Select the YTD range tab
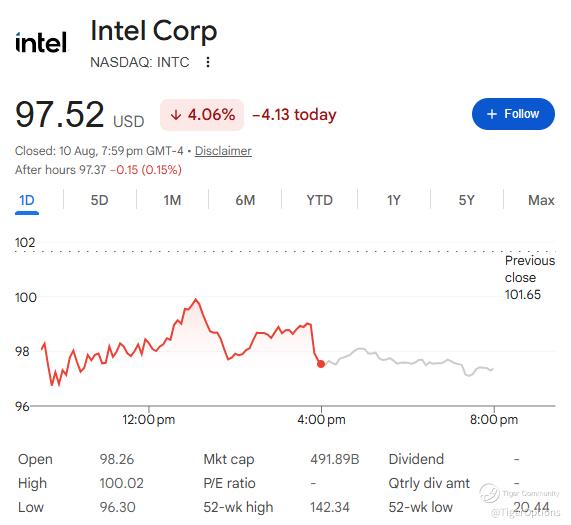 pyautogui.click(x=319, y=201)
